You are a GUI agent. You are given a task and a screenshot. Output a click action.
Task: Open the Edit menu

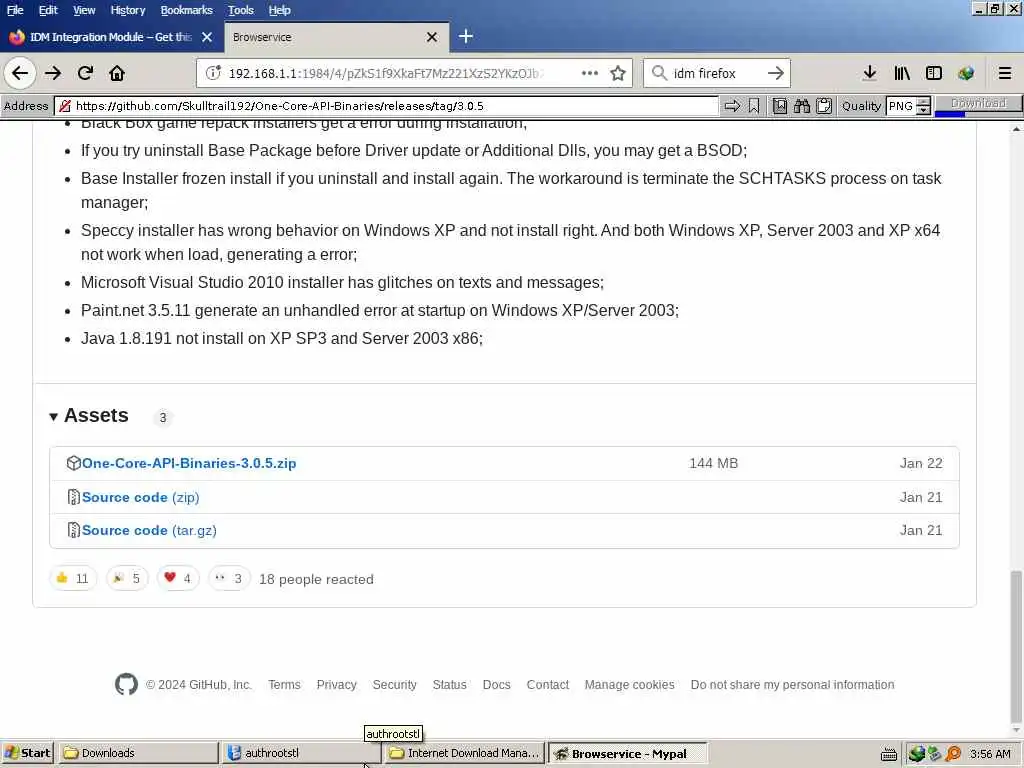click(x=48, y=10)
